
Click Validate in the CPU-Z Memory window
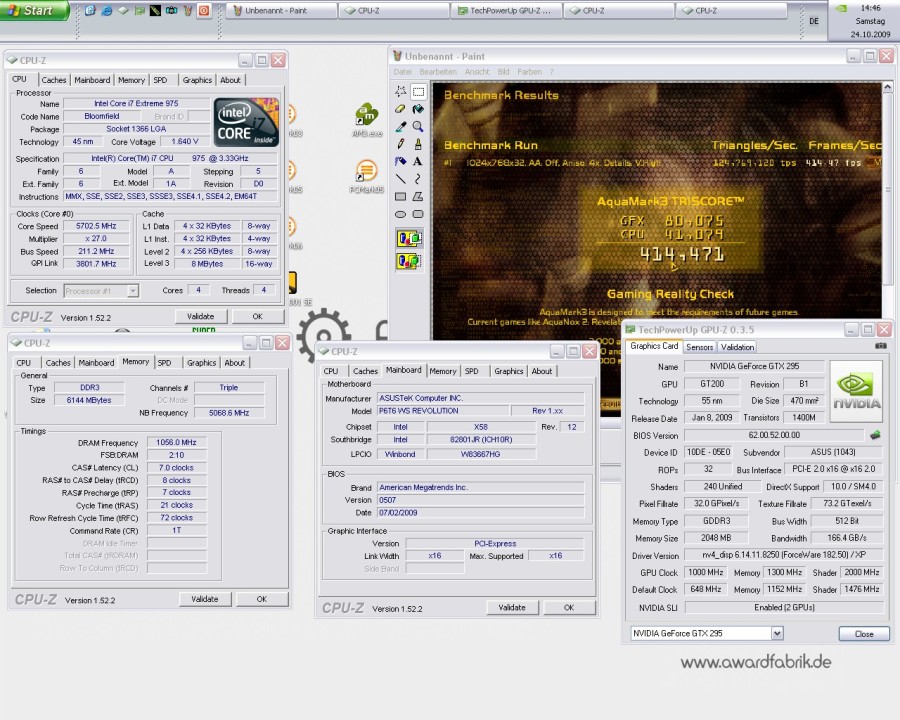[x=204, y=599]
